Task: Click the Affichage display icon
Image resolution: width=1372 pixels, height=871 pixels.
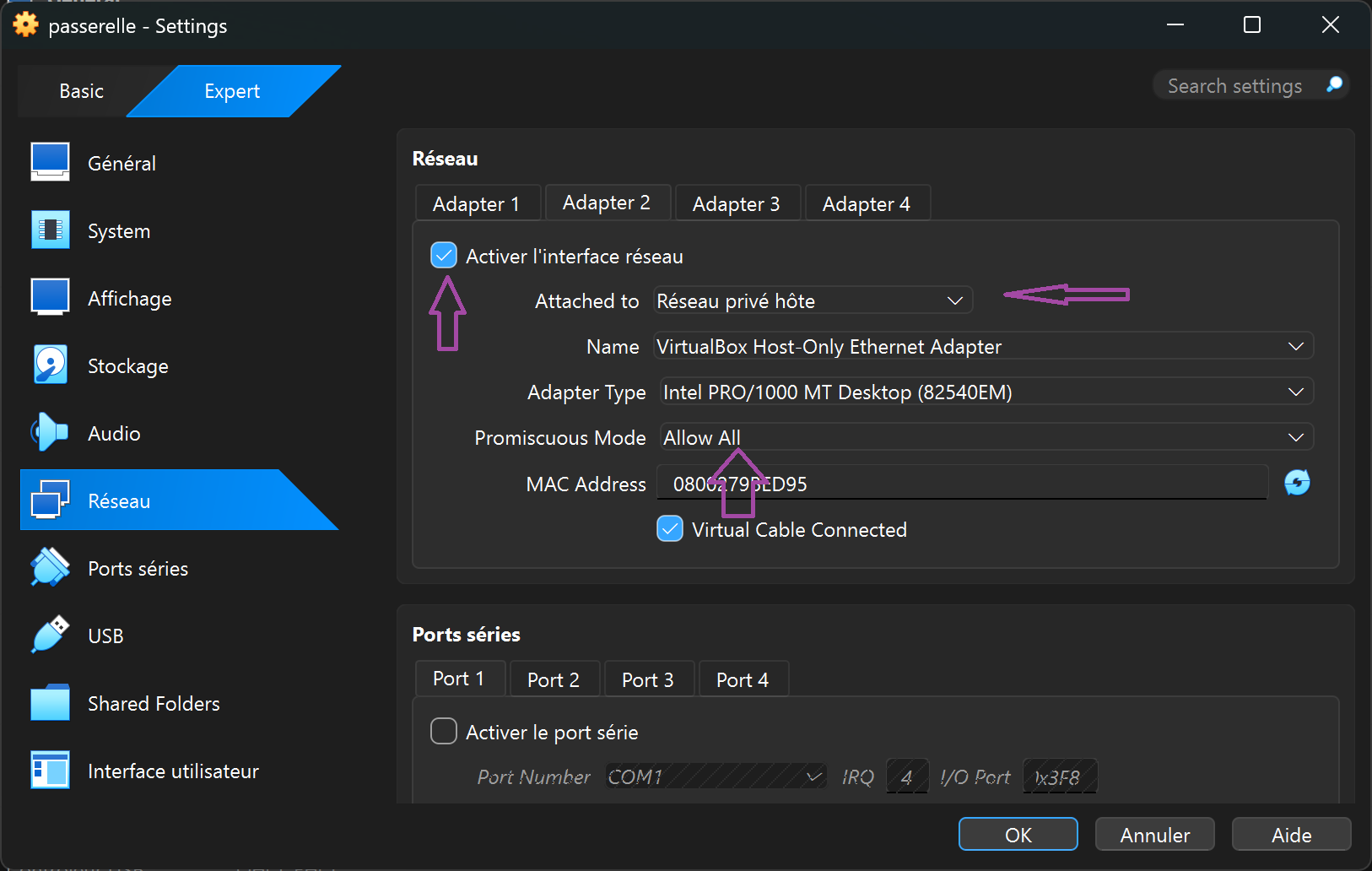Action: coord(50,297)
